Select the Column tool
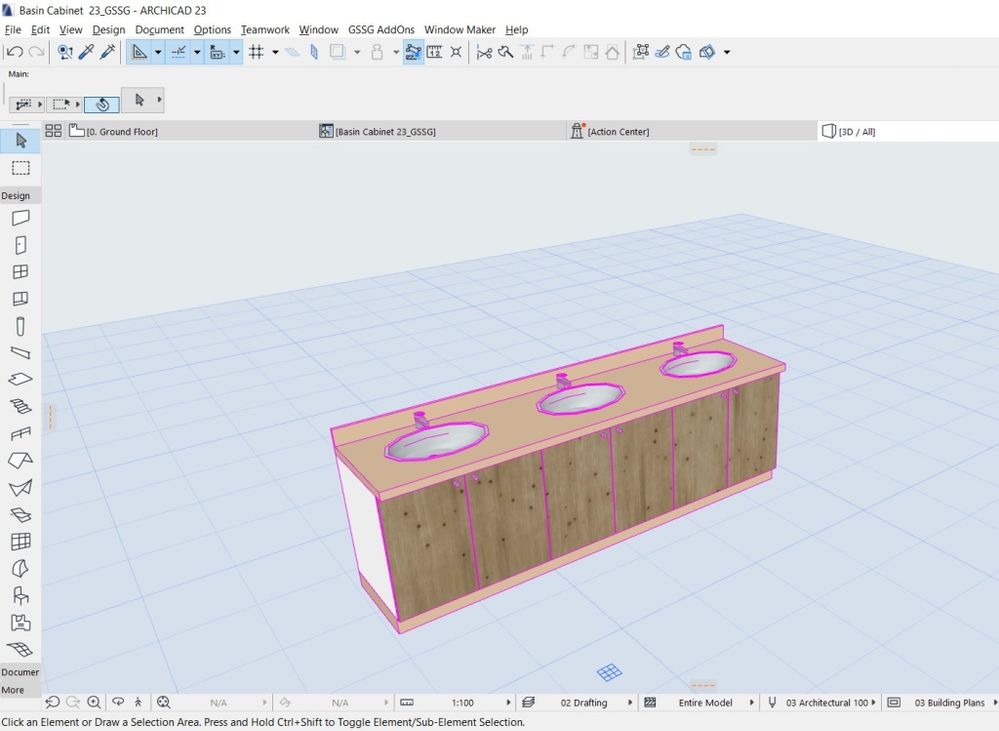999x731 pixels. pos(21,326)
